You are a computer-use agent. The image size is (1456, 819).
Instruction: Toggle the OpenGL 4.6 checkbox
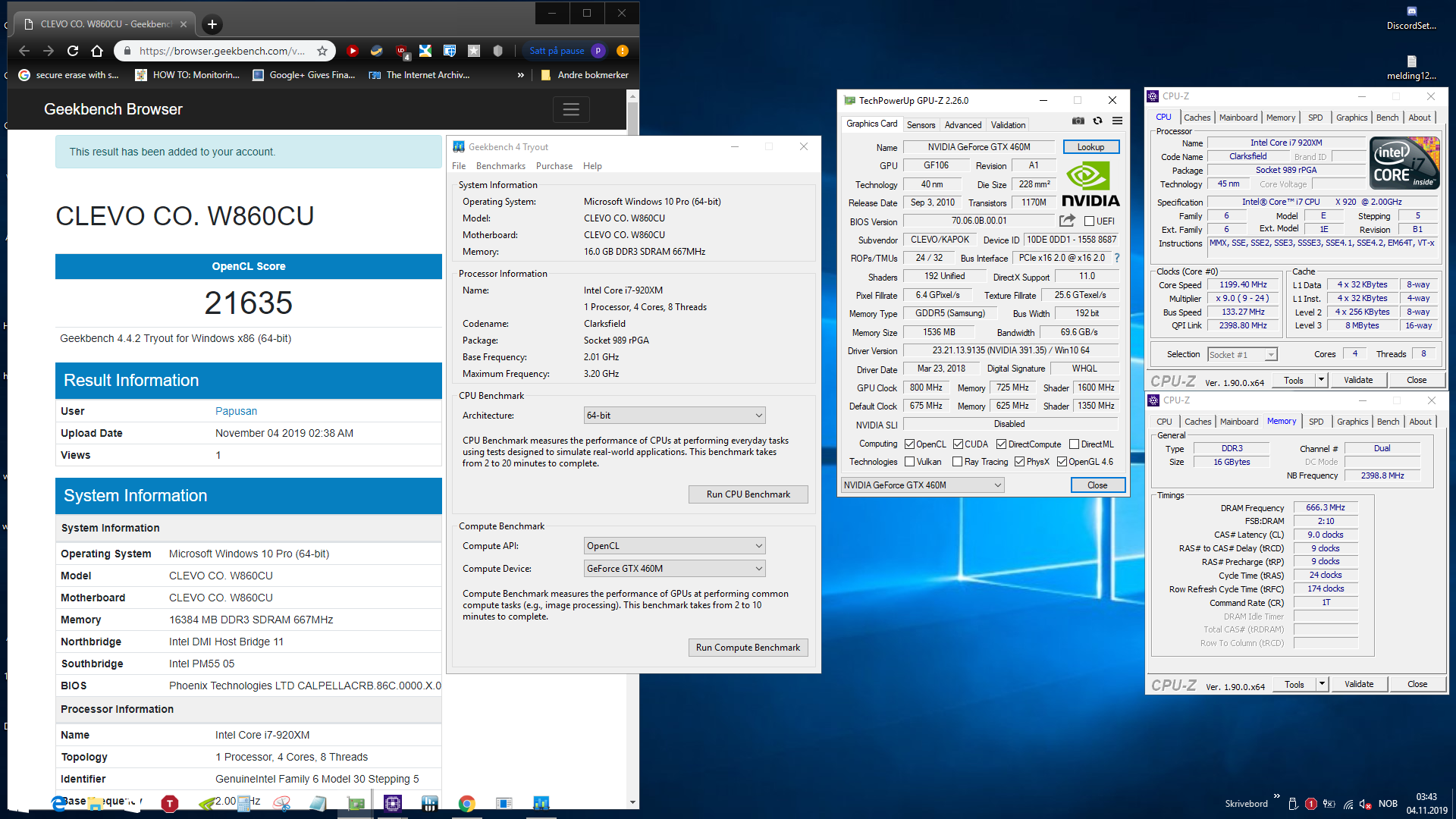1062,462
